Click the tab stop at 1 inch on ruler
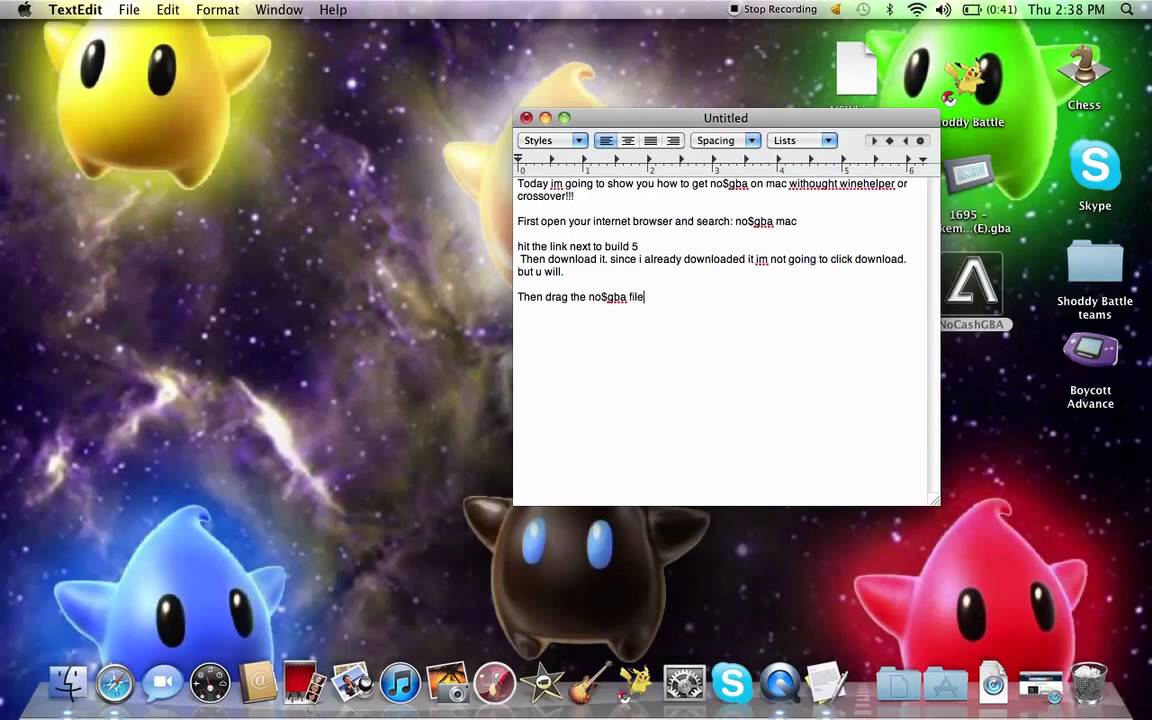Image resolution: width=1152 pixels, height=720 pixels. (x=585, y=159)
